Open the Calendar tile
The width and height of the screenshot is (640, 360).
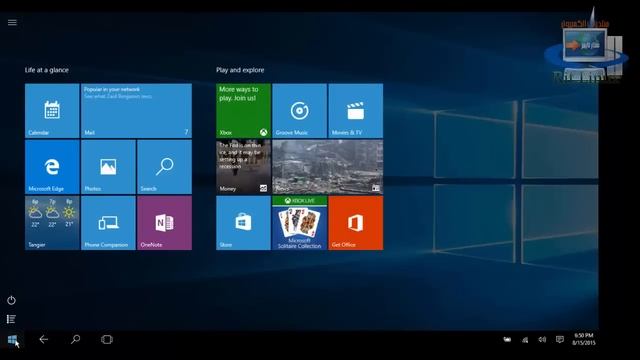tap(52, 111)
